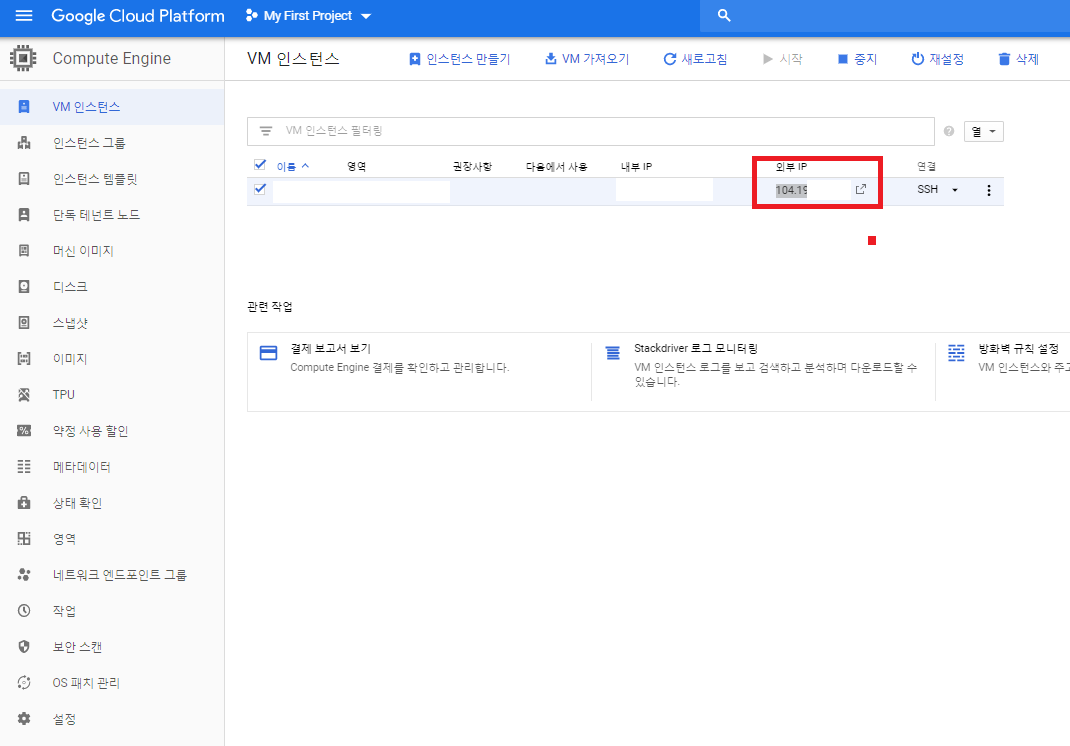This screenshot has width=1070, height=746.
Task: Open 단독 테넌트 노드 in sidebar
Action: click(112, 215)
